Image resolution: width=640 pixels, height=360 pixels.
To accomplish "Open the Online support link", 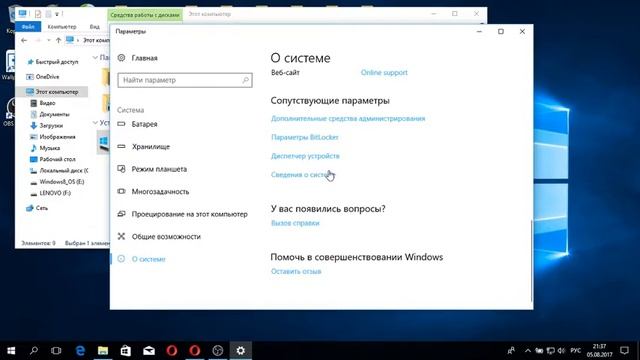I will pos(384,73).
